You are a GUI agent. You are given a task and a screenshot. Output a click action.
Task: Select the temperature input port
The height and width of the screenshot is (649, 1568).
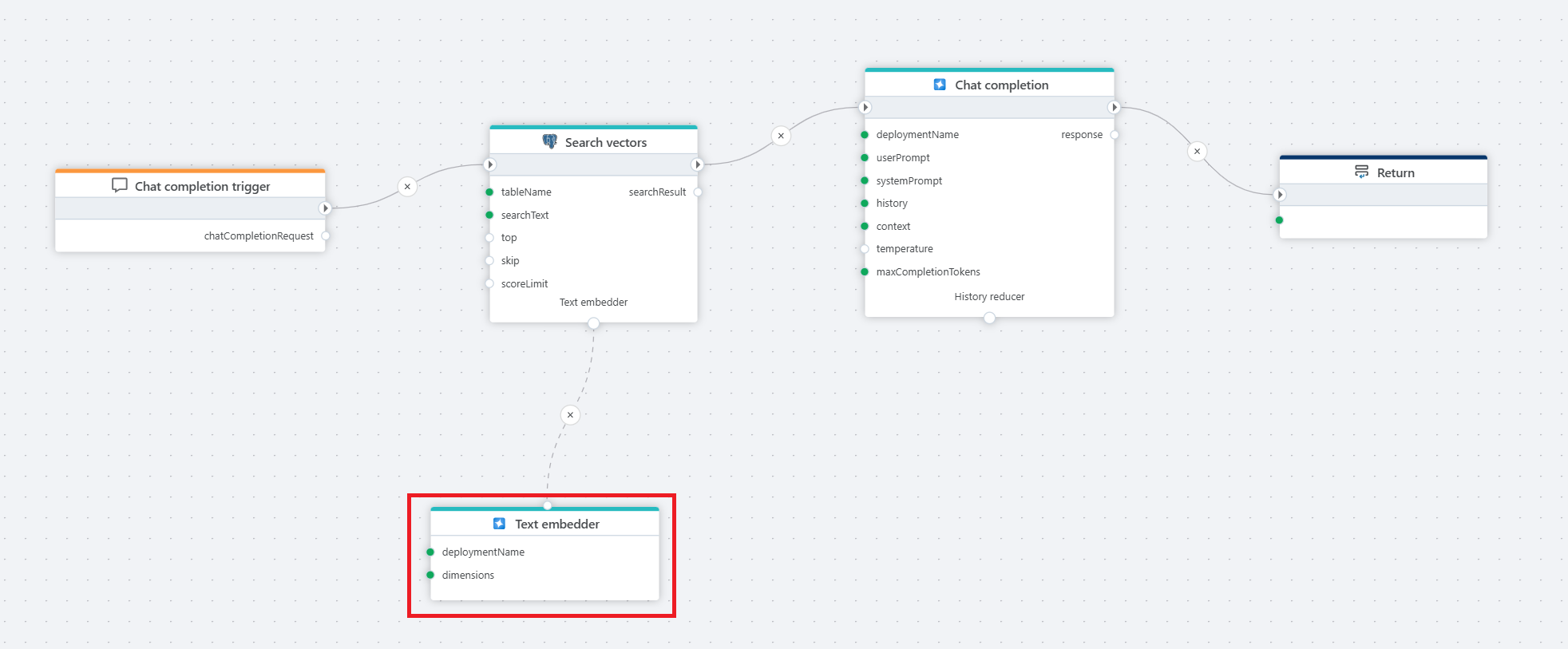coord(865,249)
